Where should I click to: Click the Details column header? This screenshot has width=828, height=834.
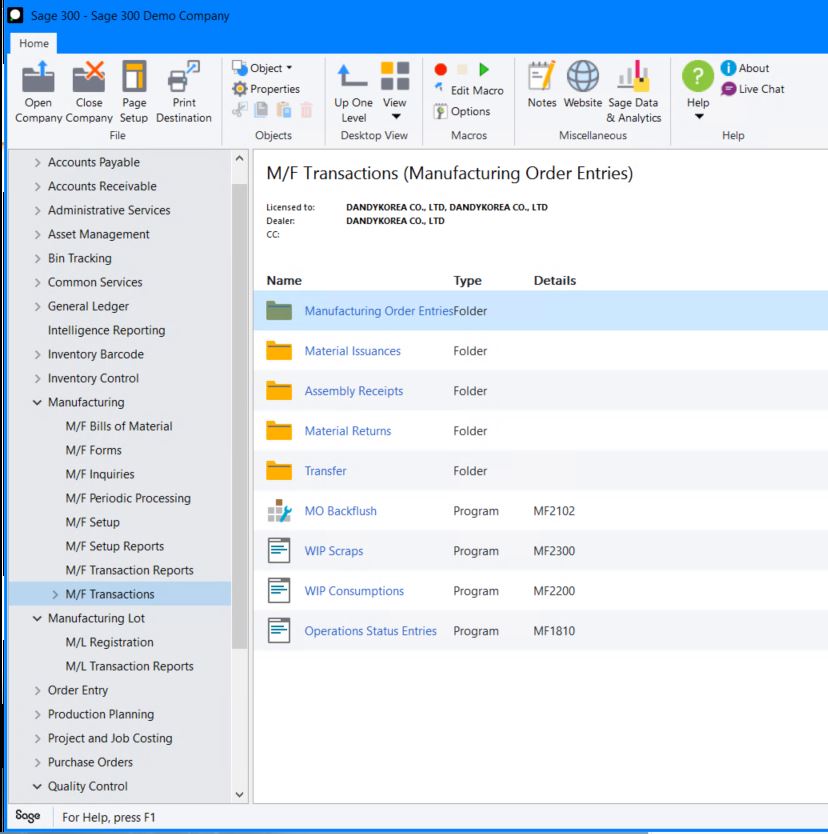(555, 280)
